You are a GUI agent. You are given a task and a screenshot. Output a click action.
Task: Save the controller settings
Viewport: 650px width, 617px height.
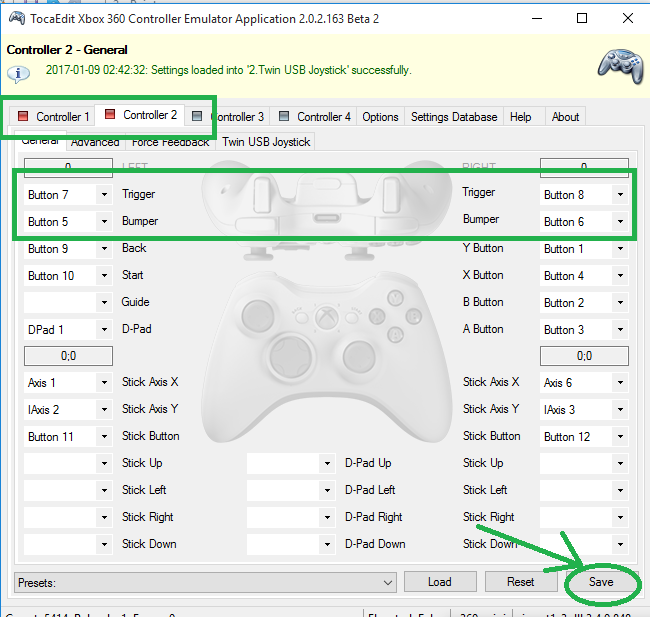(601, 582)
